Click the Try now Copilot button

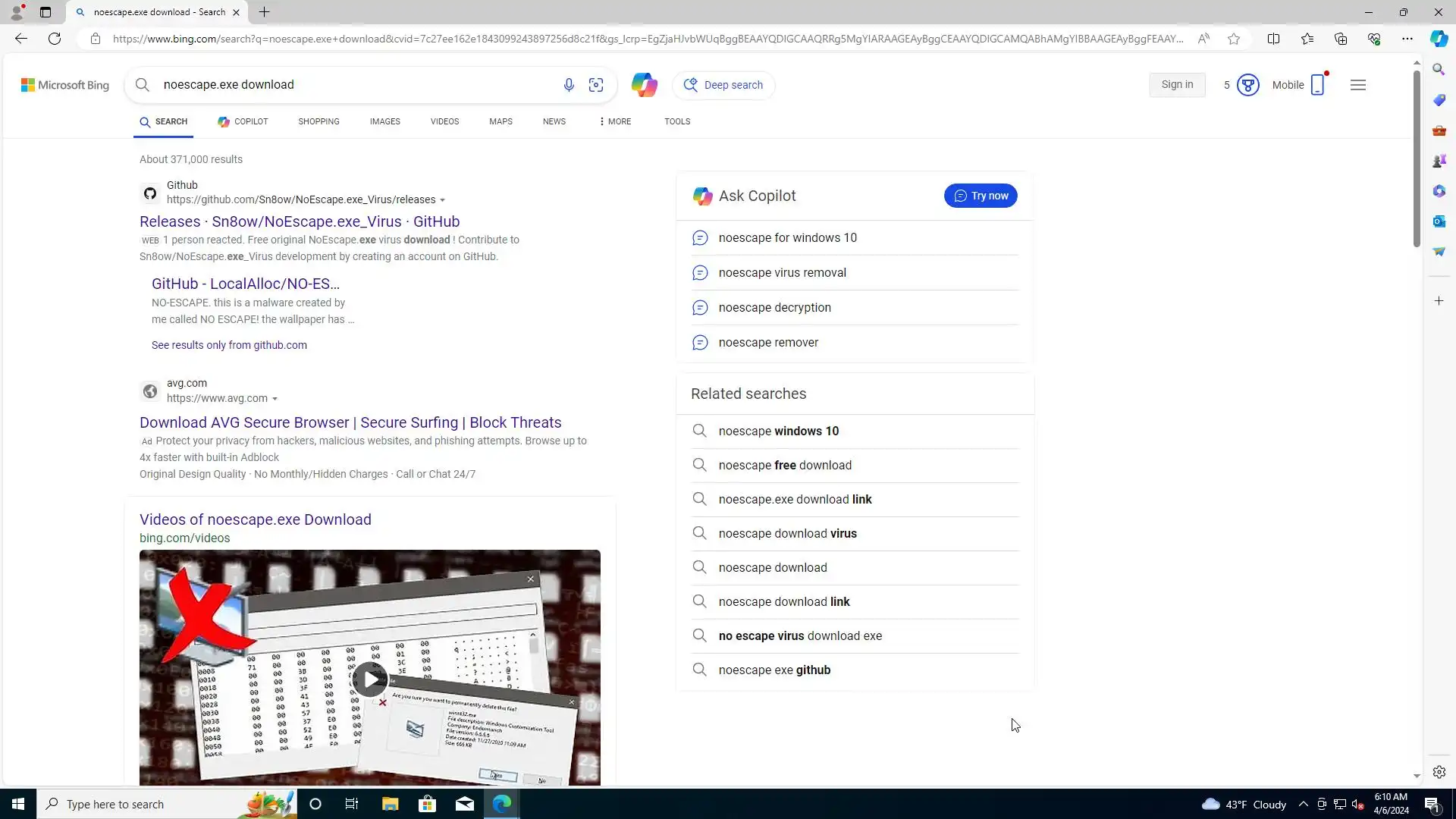980,196
